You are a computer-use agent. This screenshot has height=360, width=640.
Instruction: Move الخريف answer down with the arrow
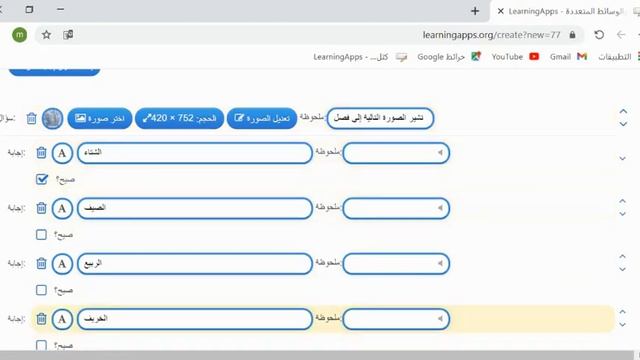click(622, 325)
